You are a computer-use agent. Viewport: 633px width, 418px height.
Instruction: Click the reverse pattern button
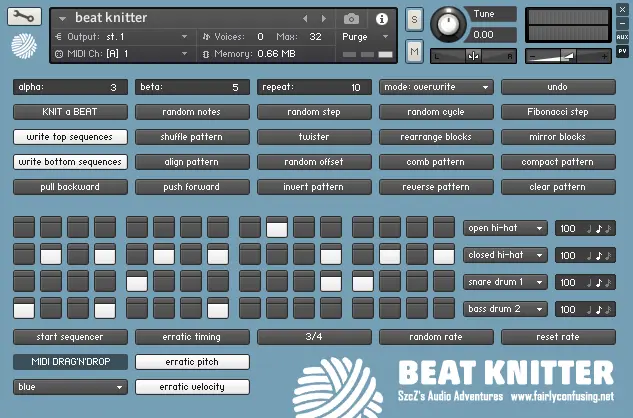[x=436, y=187]
